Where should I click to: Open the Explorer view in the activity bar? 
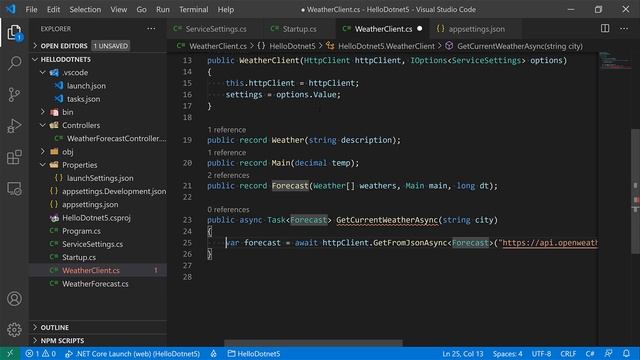pyautogui.click(x=14, y=32)
